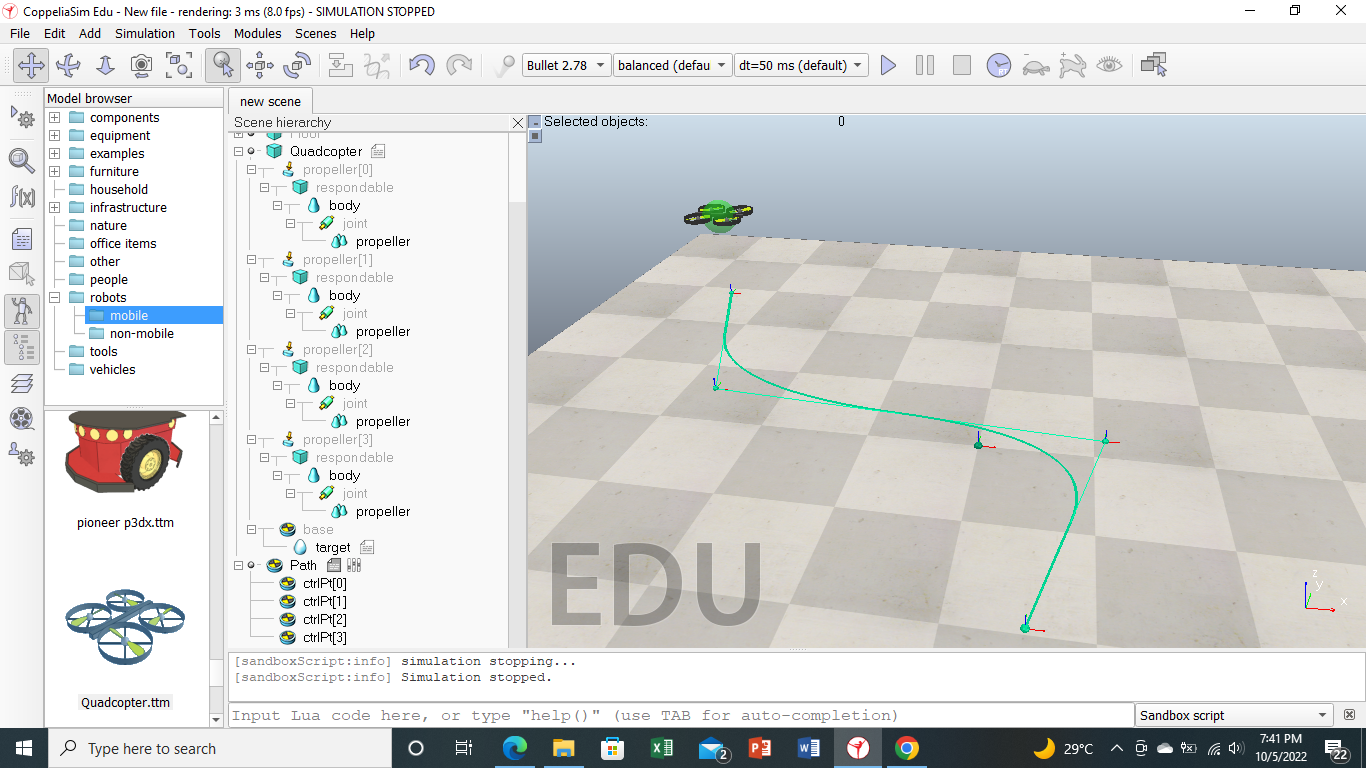Image resolution: width=1366 pixels, height=768 pixels.
Task: Toggle real-time simulation mode clock icon
Action: tap(997, 66)
